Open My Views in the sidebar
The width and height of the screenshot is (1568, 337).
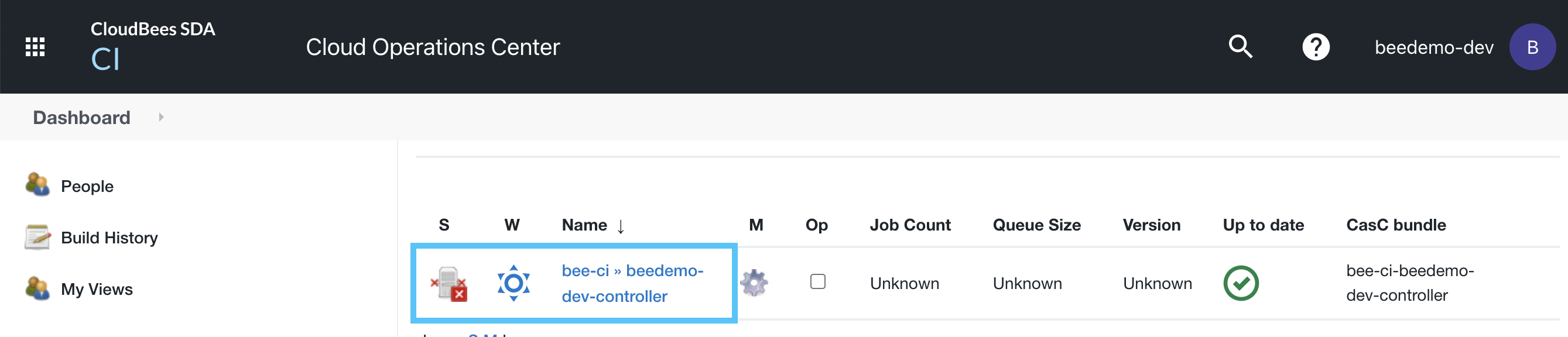[x=96, y=289]
